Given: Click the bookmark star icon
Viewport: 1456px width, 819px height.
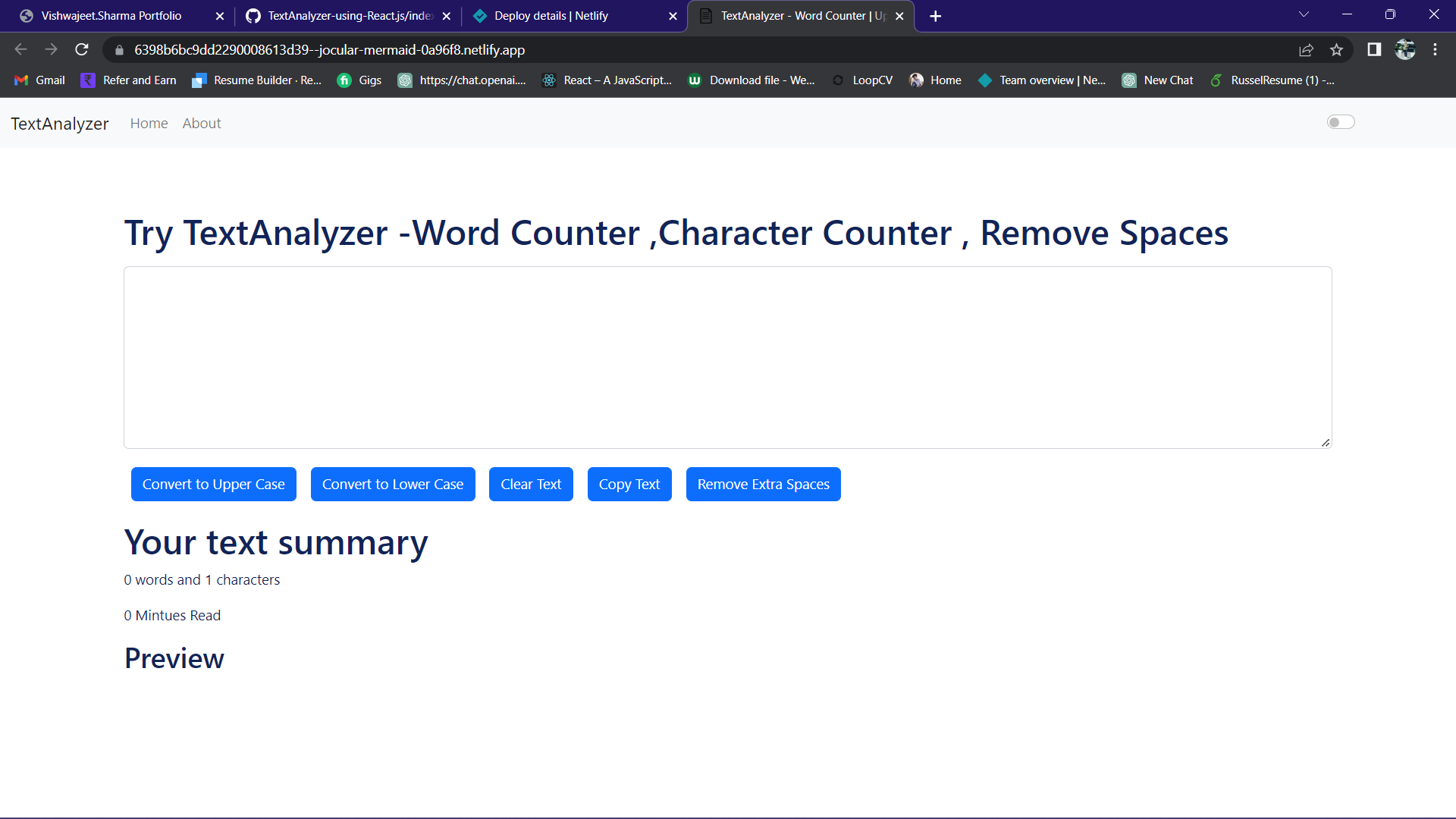Looking at the screenshot, I should (x=1336, y=50).
